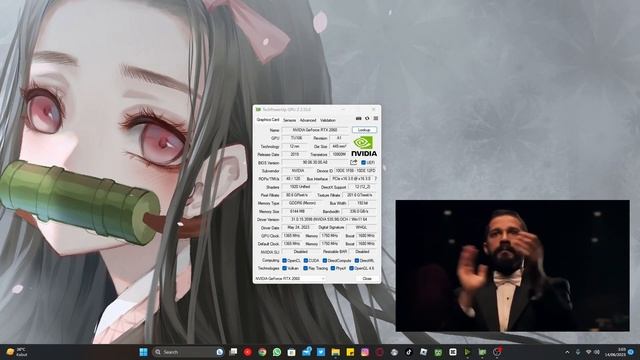Viewport: 640px width, 360px height.
Task: Switch to the Validation tab
Action: click(x=328, y=120)
